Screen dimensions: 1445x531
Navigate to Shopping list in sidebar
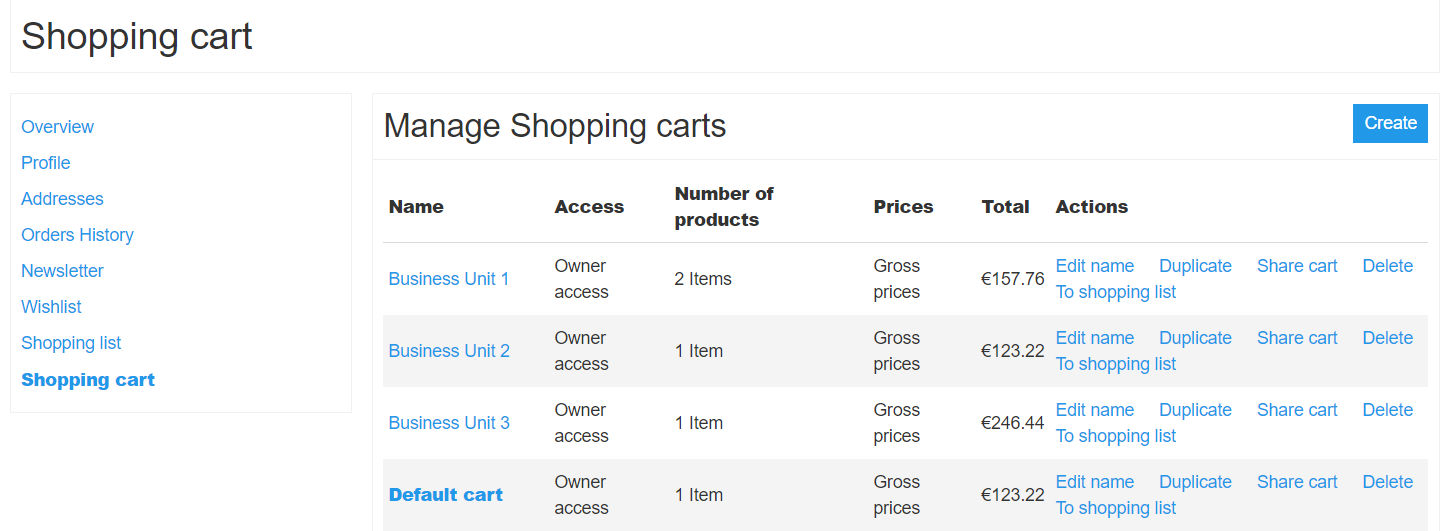[x=71, y=343]
